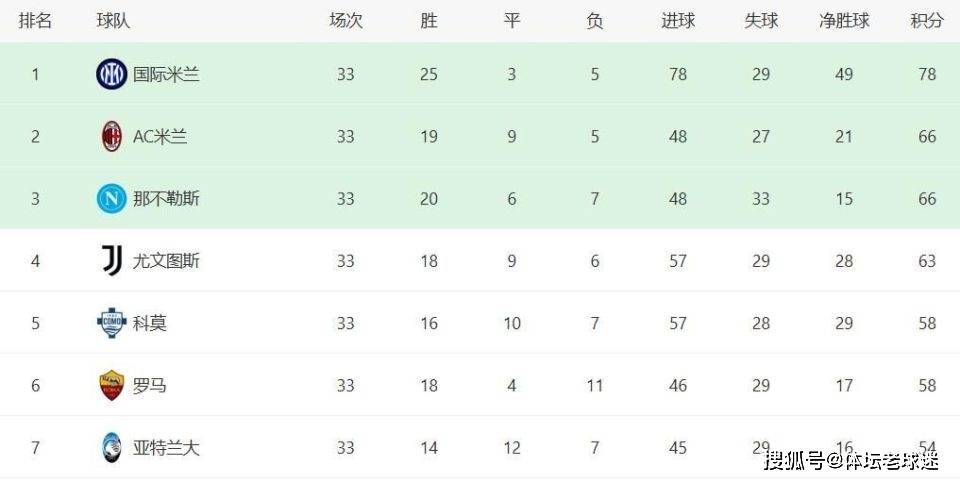The height and width of the screenshot is (482, 960).
Task: Click the Como club crest
Action: (111, 323)
